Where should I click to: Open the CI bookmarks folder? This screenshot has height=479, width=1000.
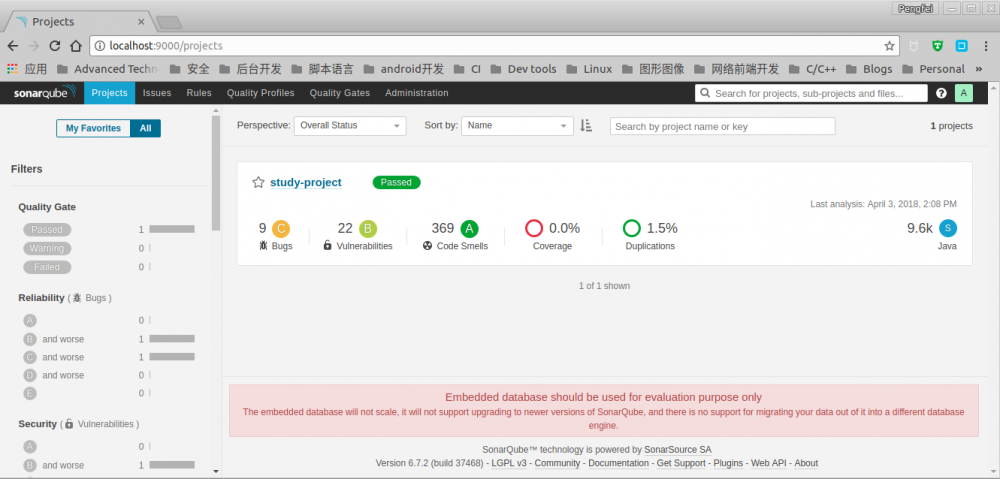tap(467, 69)
